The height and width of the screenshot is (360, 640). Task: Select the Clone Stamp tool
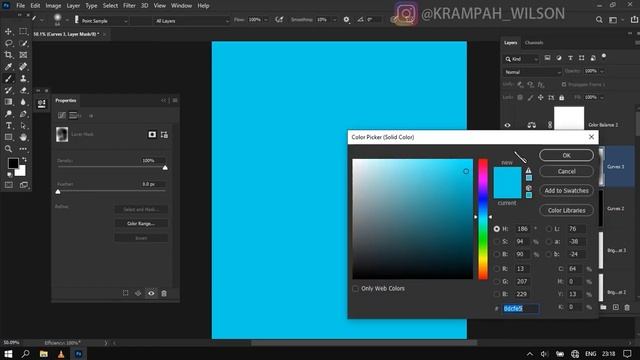[23, 78]
